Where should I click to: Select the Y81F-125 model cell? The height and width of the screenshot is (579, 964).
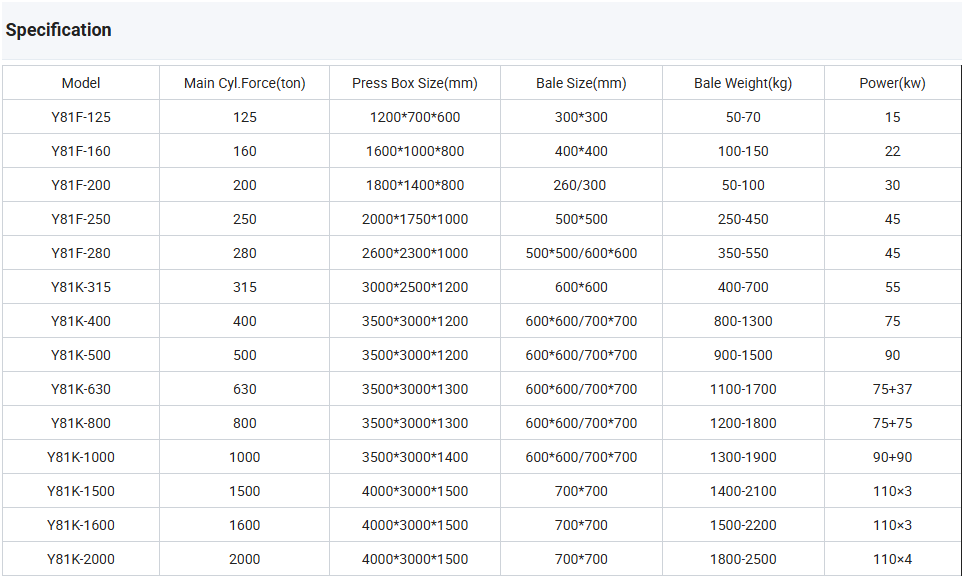(81, 117)
